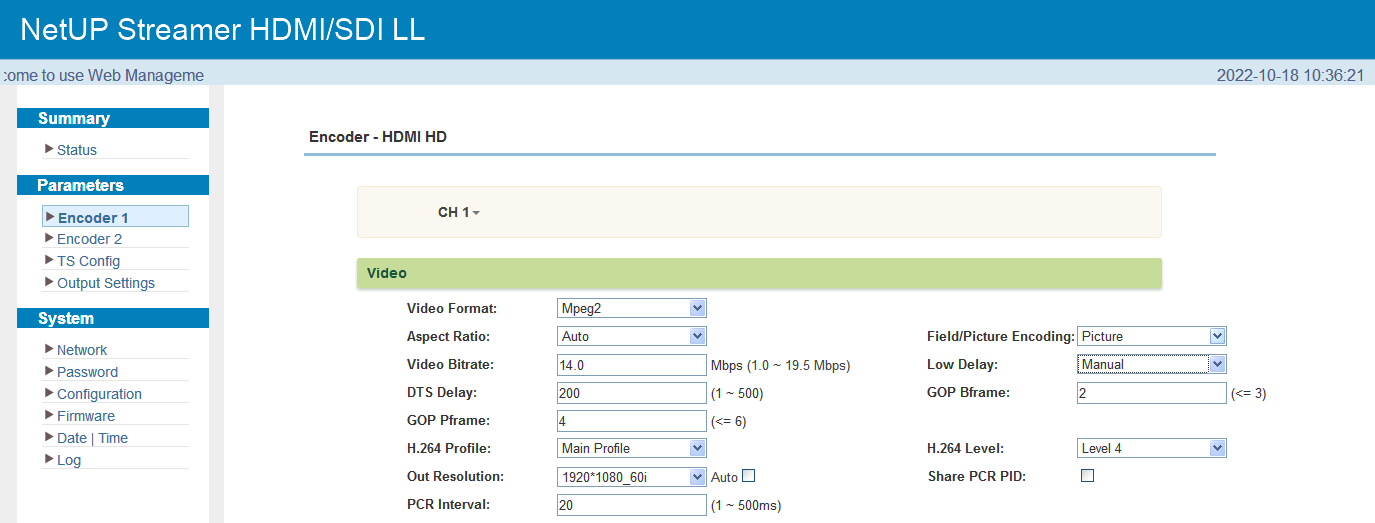Open Date | Time settings
1375x523 pixels.
coord(92,438)
